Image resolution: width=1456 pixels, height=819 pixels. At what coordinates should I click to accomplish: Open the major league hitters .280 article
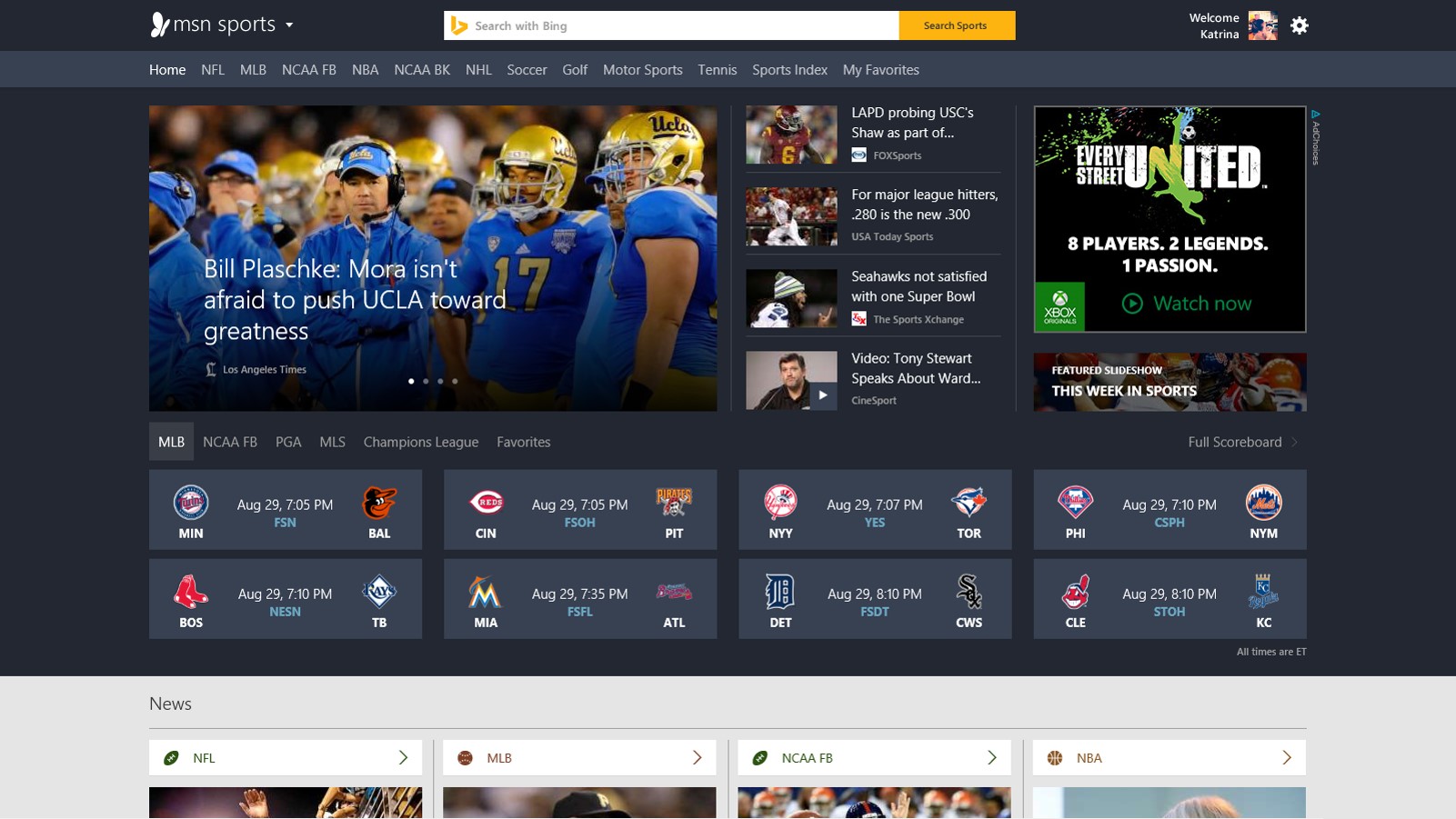click(925, 205)
